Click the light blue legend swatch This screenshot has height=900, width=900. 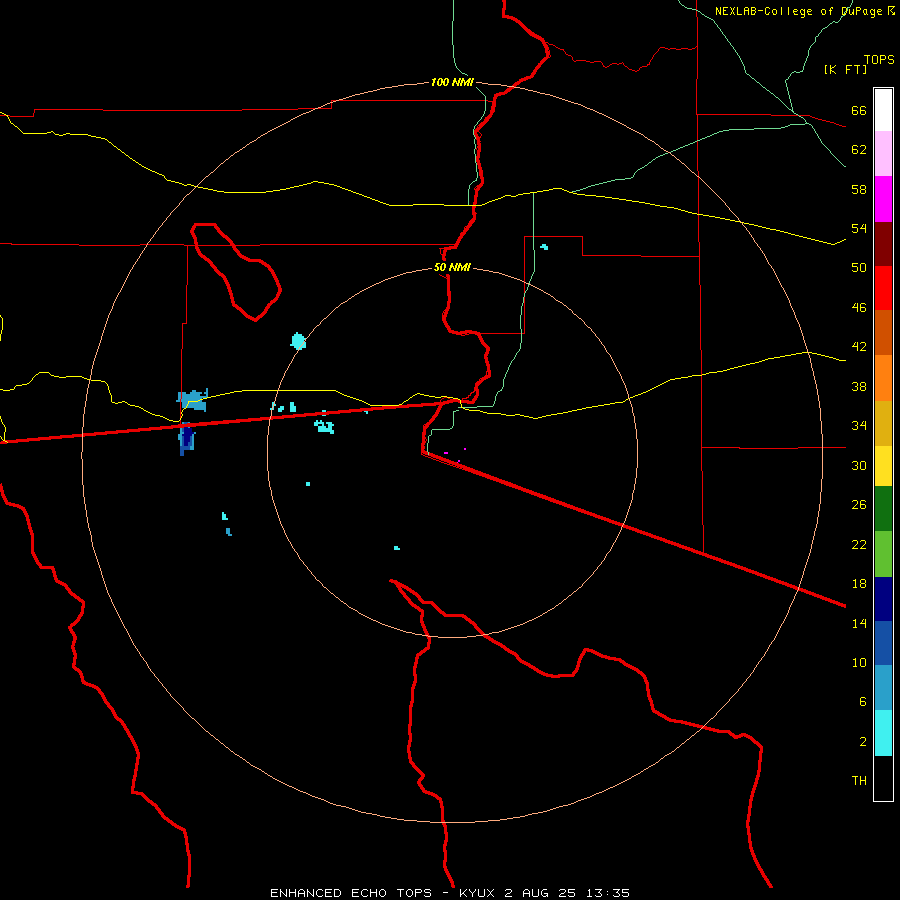(x=883, y=688)
